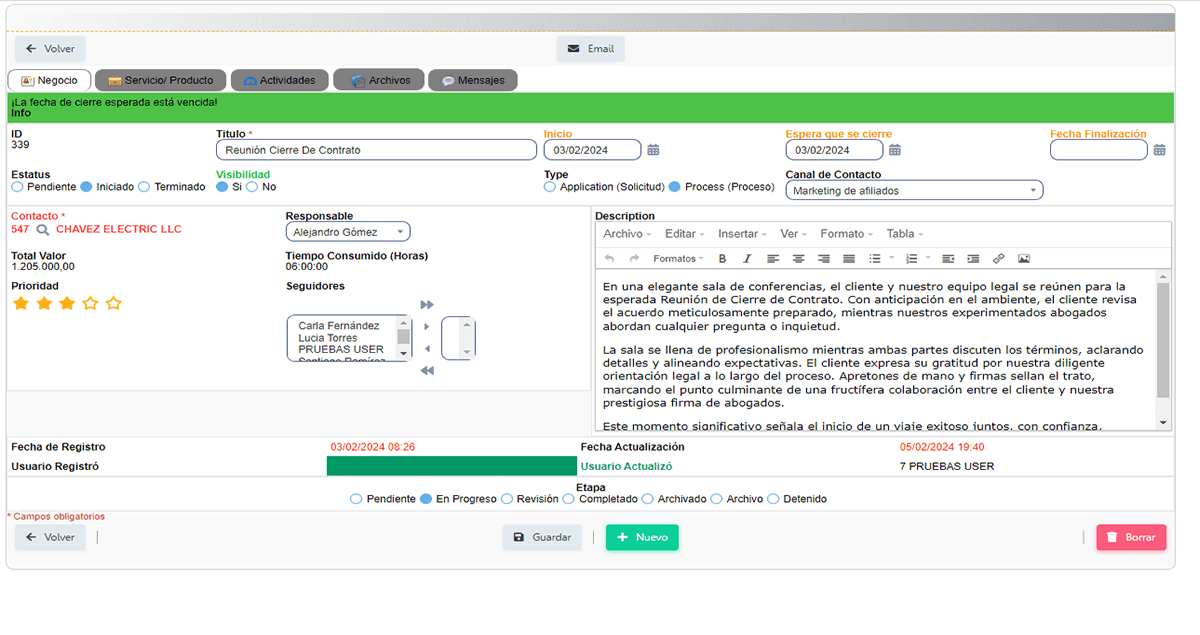
Task: Switch to the Archivos tab
Action: coord(379,80)
